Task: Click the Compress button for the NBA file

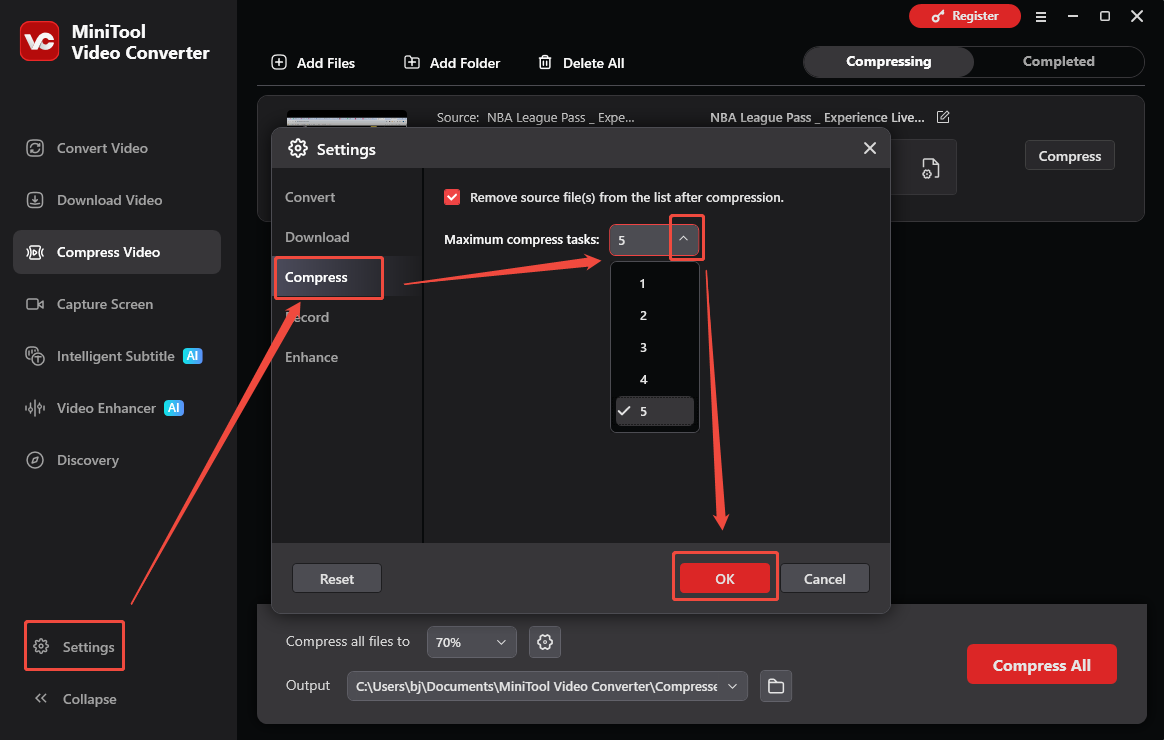Action: [x=1070, y=155]
